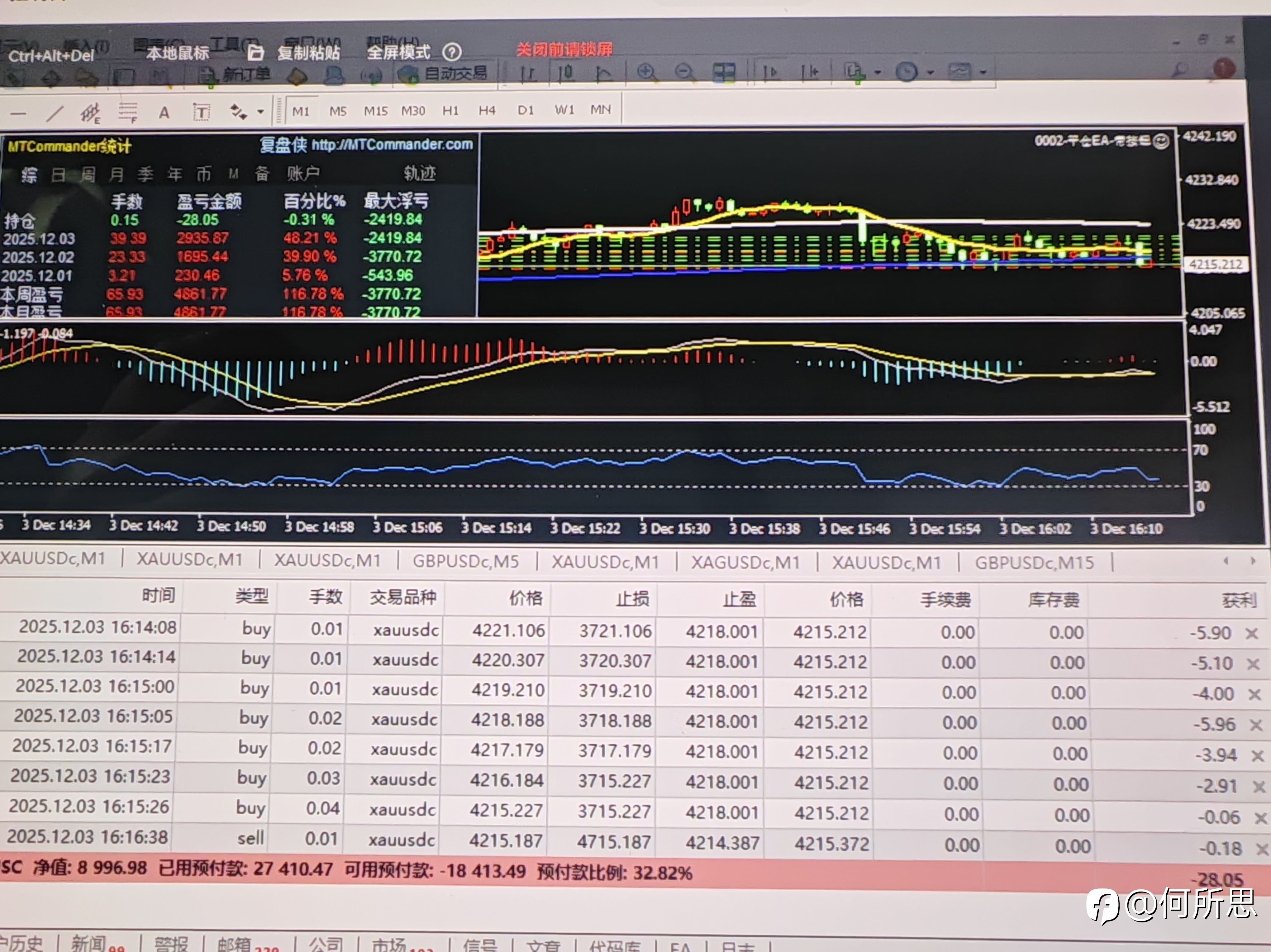
Task: Switch chart to candlestick mode
Action: pos(566,73)
